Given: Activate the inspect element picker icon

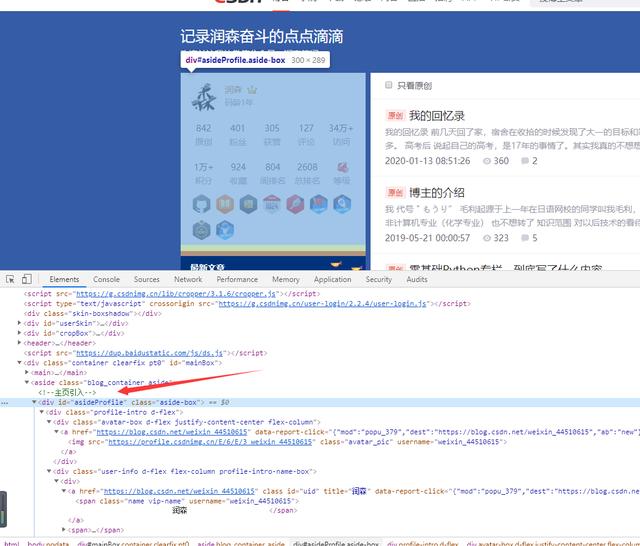Looking at the screenshot, I should point(10,279).
